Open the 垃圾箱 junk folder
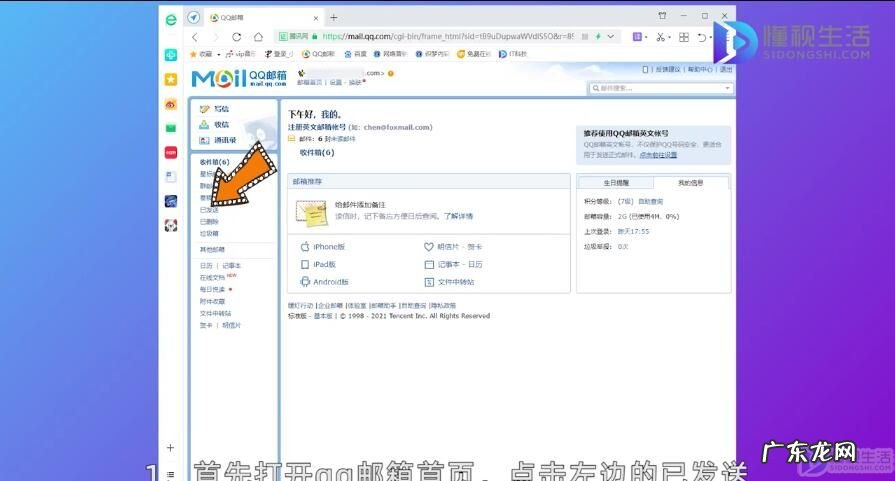 (x=209, y=234)
